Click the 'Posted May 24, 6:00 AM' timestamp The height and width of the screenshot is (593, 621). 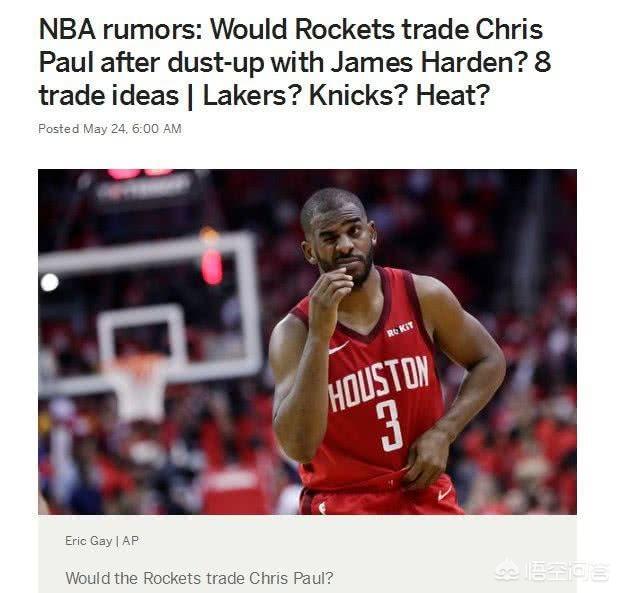pyautogui.click(x=110, y=129)
